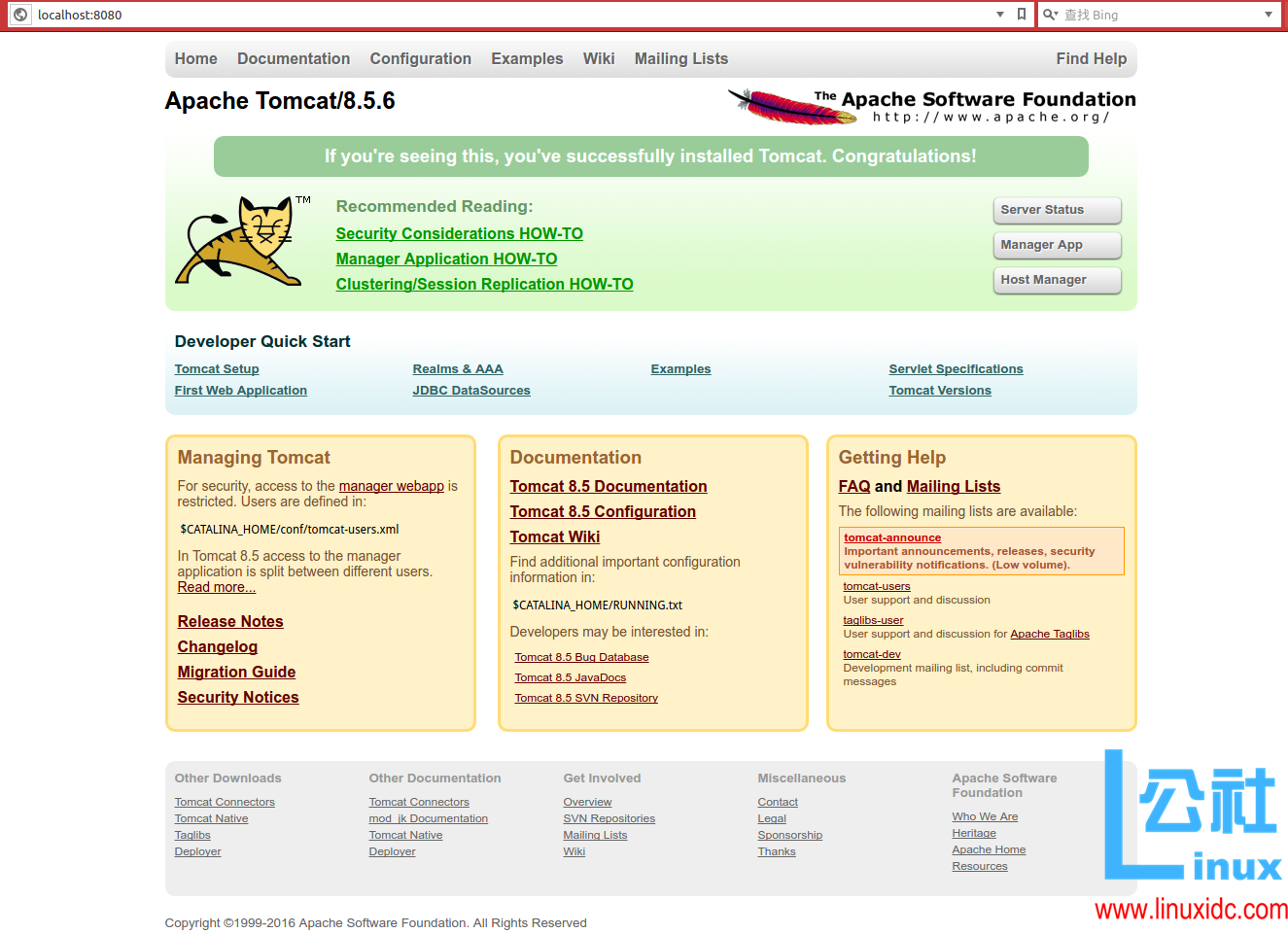Click the globe site identity icon
The height and width of the screenshot is (934, 1288).
[20, 15]
